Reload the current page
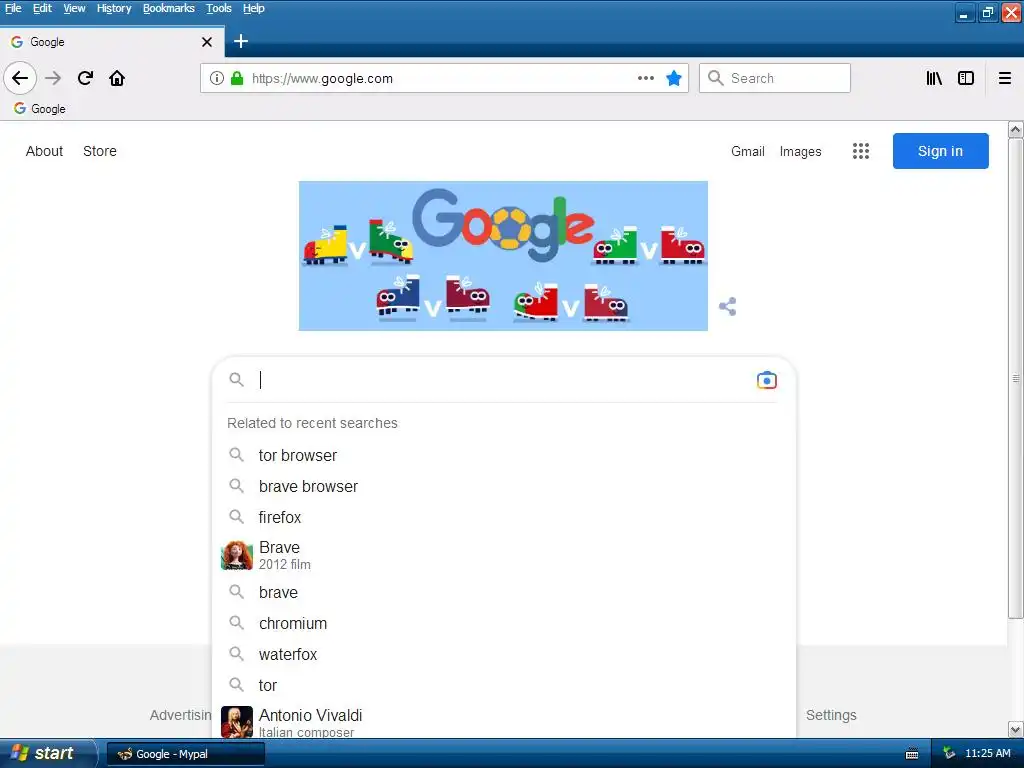Screen dimensions: 1024x768 click(85, 78)
